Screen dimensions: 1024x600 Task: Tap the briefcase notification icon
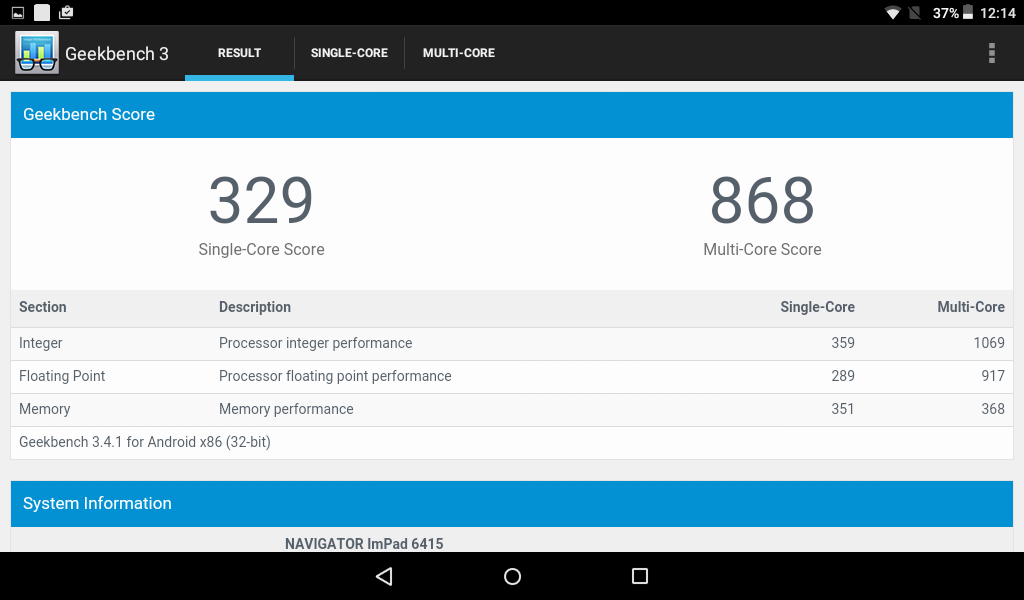(66, 13)
